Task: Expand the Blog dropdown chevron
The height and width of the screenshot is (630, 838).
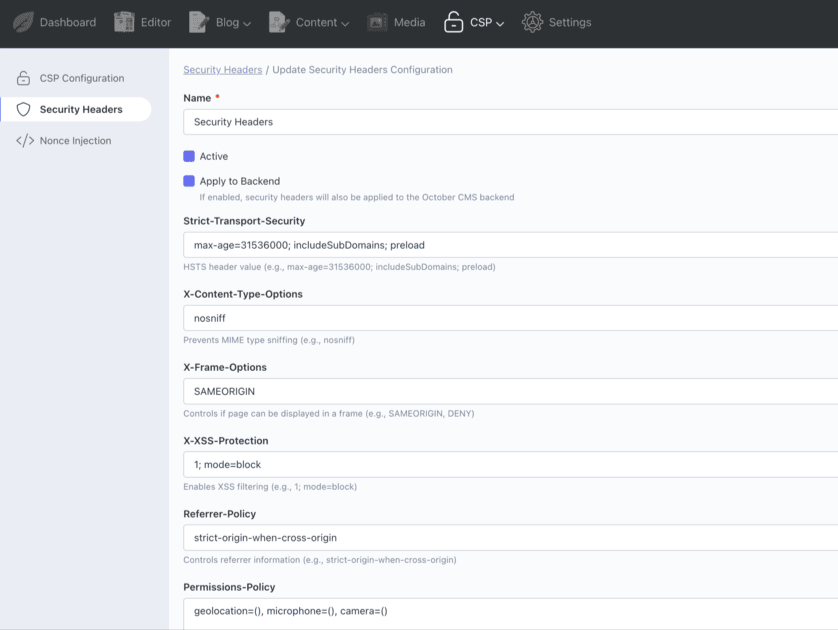Action: [x=247, y=23]
